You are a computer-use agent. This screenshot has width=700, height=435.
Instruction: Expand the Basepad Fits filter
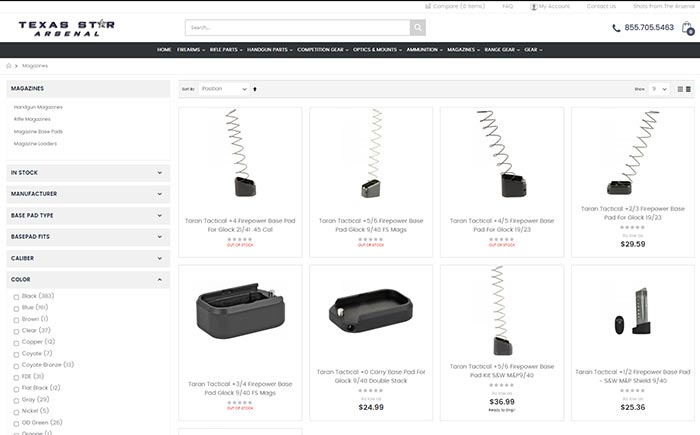tap(88, 237)
